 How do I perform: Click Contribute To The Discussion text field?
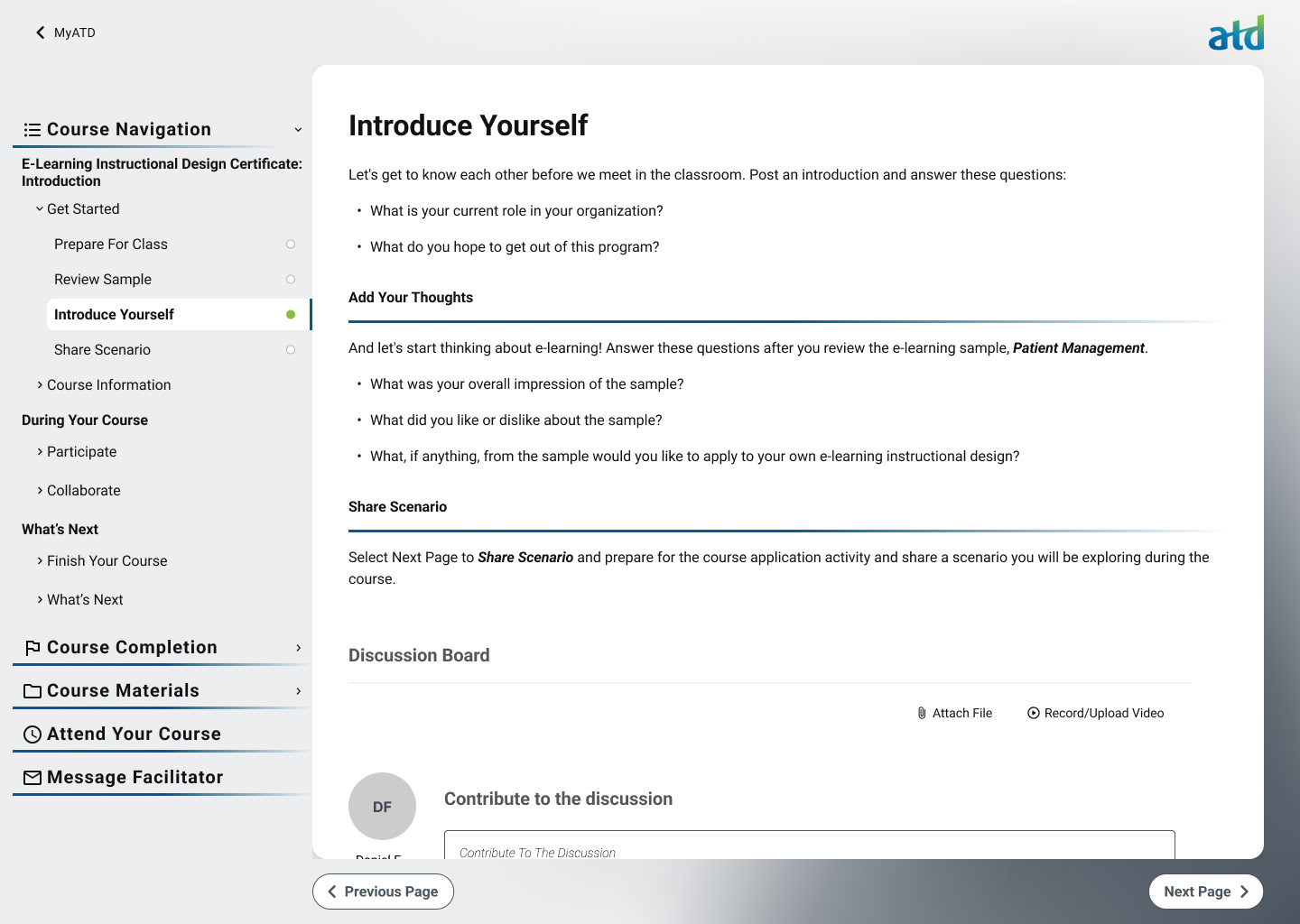tap(810, 845)
